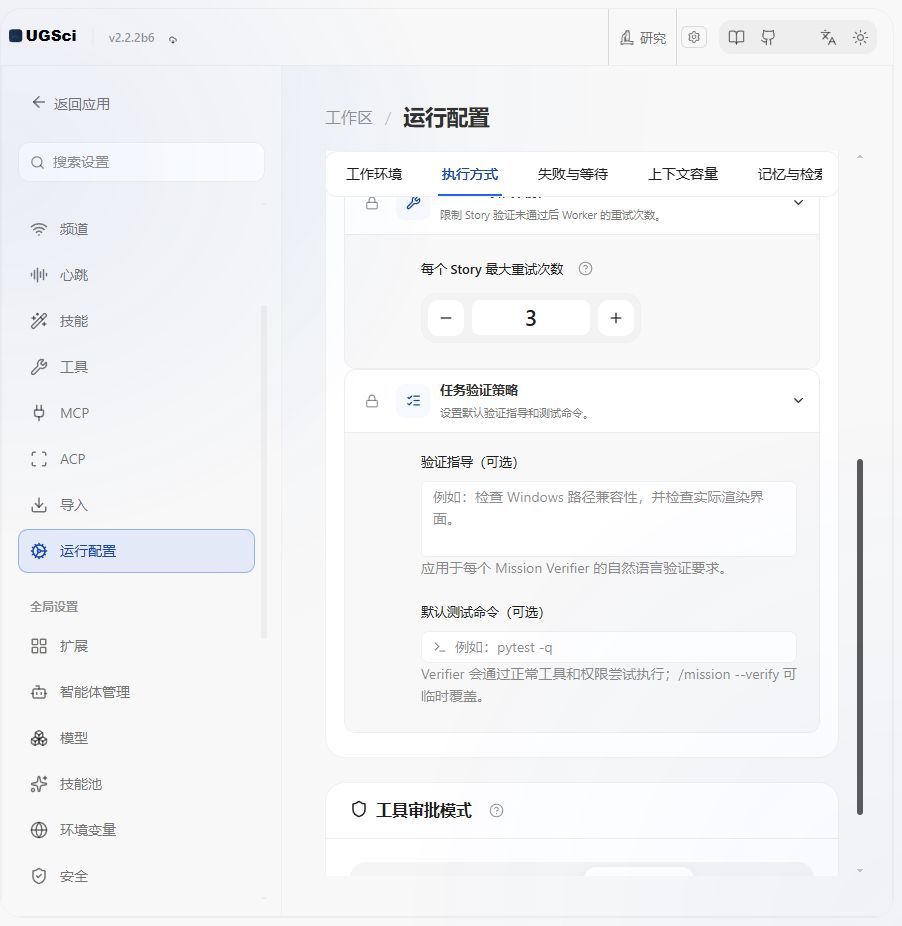Switch to the 工作环境 tab

click(374, 174)
